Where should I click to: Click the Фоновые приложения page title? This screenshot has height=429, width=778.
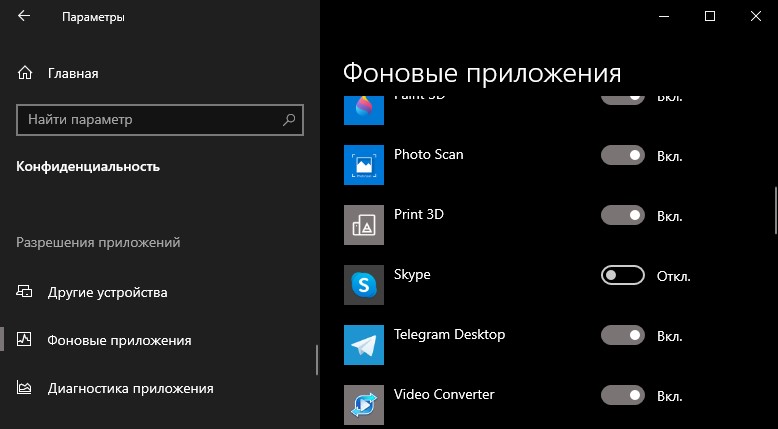pyautogui.click(x=482, y=73)
